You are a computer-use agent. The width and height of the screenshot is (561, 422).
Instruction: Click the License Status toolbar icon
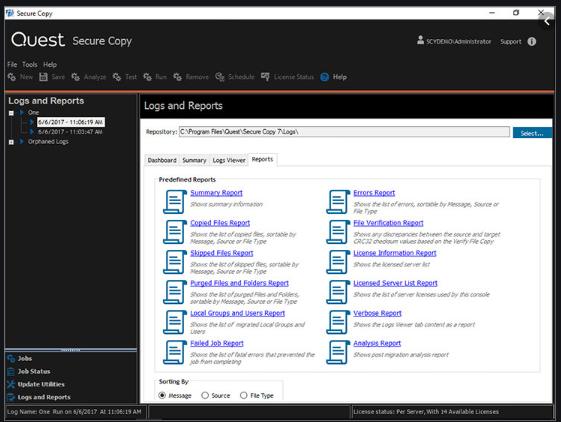[265, 77]
